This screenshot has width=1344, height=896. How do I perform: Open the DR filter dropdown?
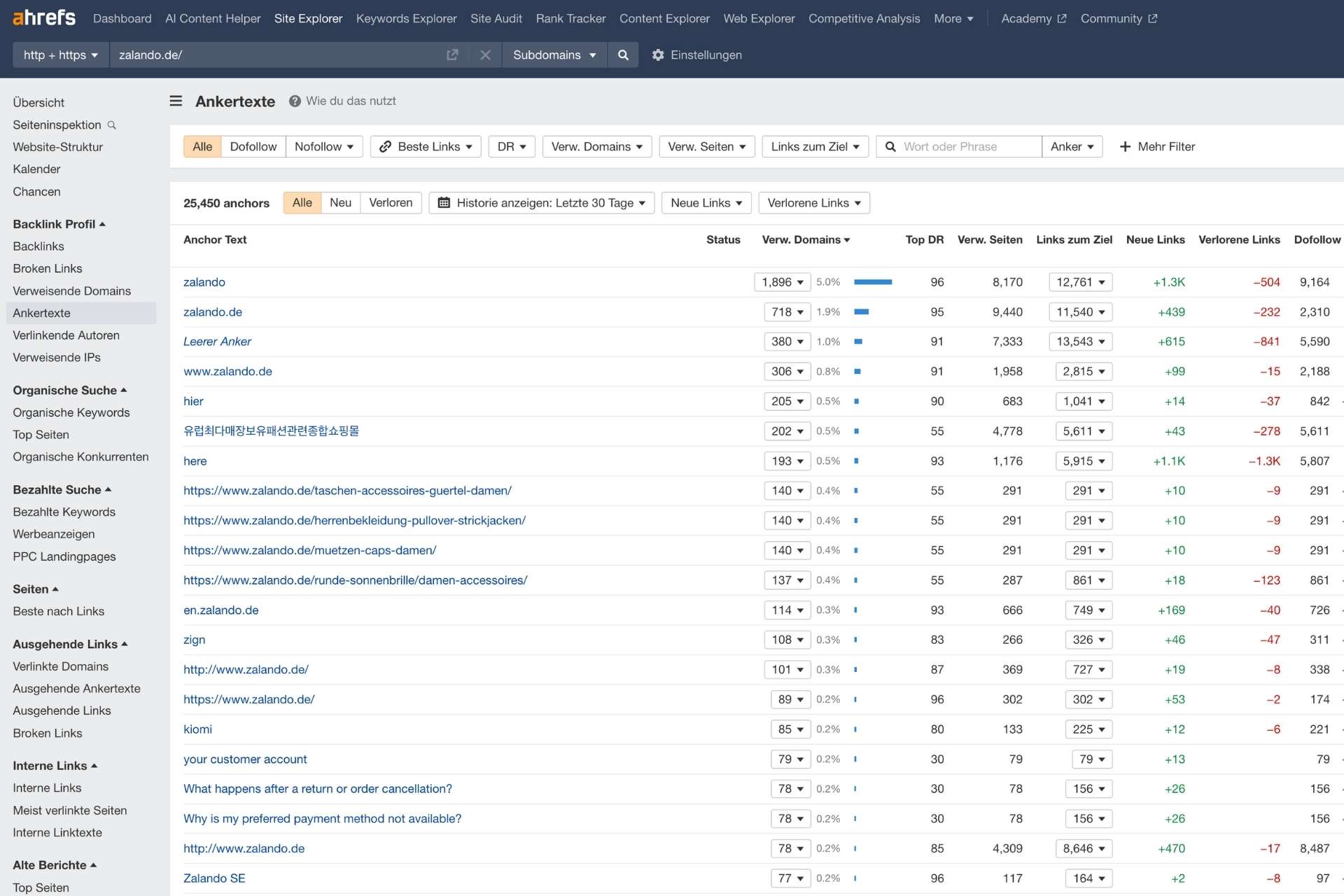[x=512, y=146]
